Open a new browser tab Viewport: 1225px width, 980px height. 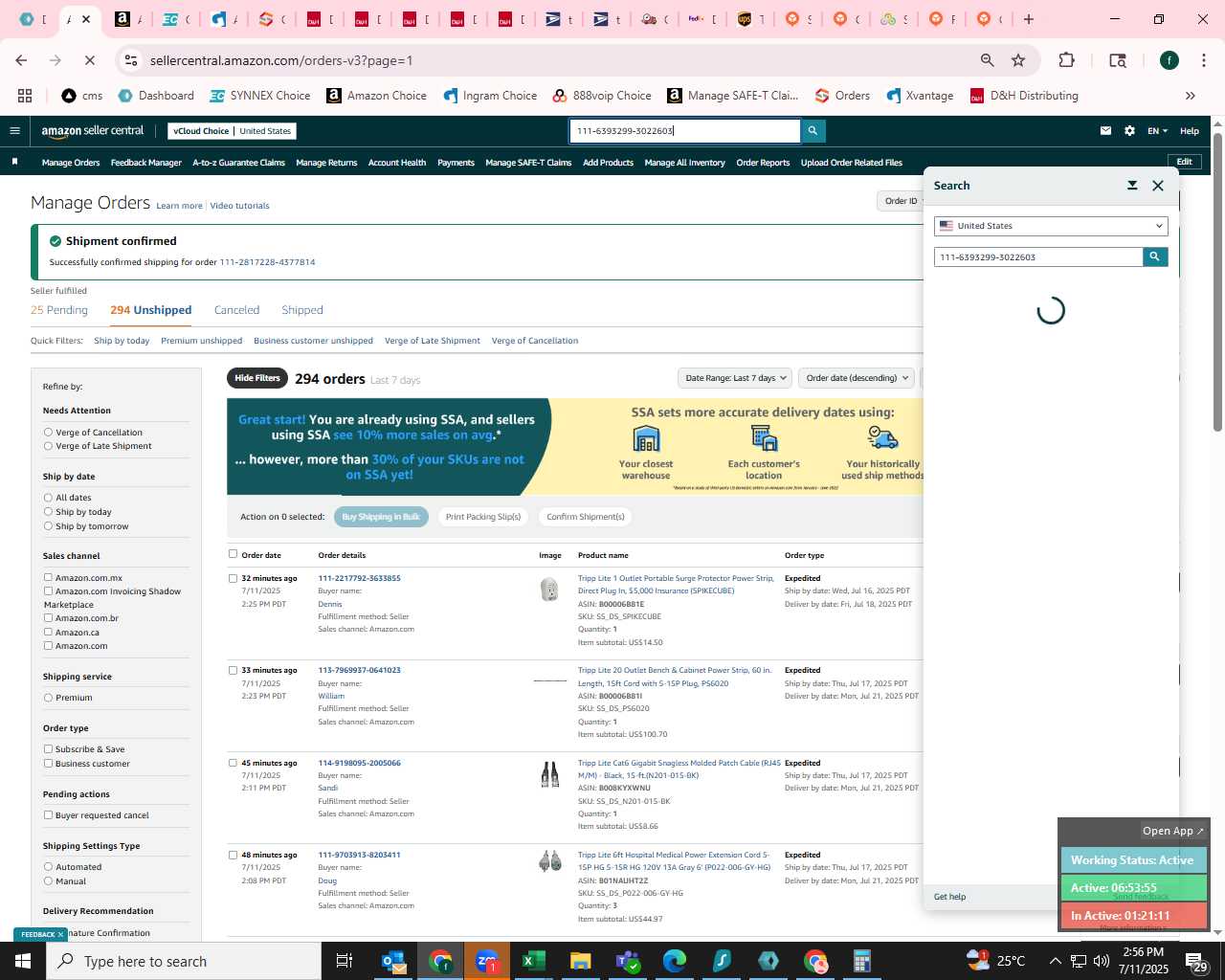click(1029, 19)
